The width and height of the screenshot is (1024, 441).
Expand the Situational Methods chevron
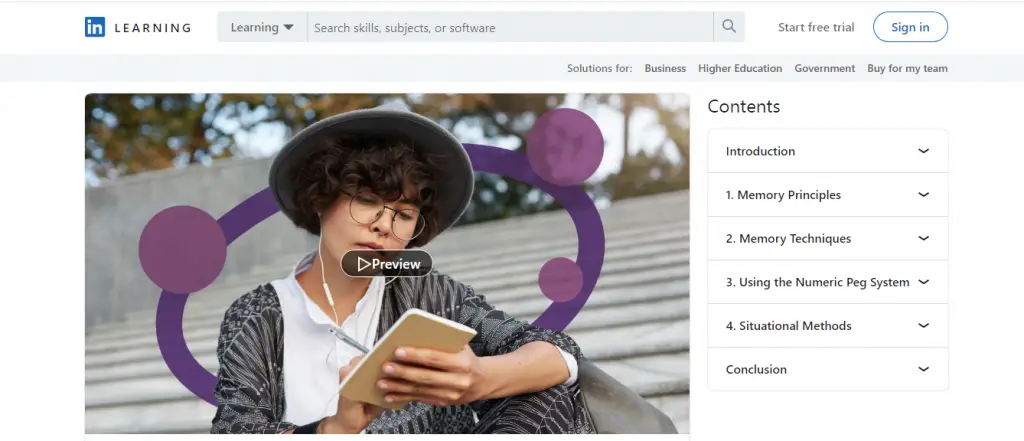[923, 325]
